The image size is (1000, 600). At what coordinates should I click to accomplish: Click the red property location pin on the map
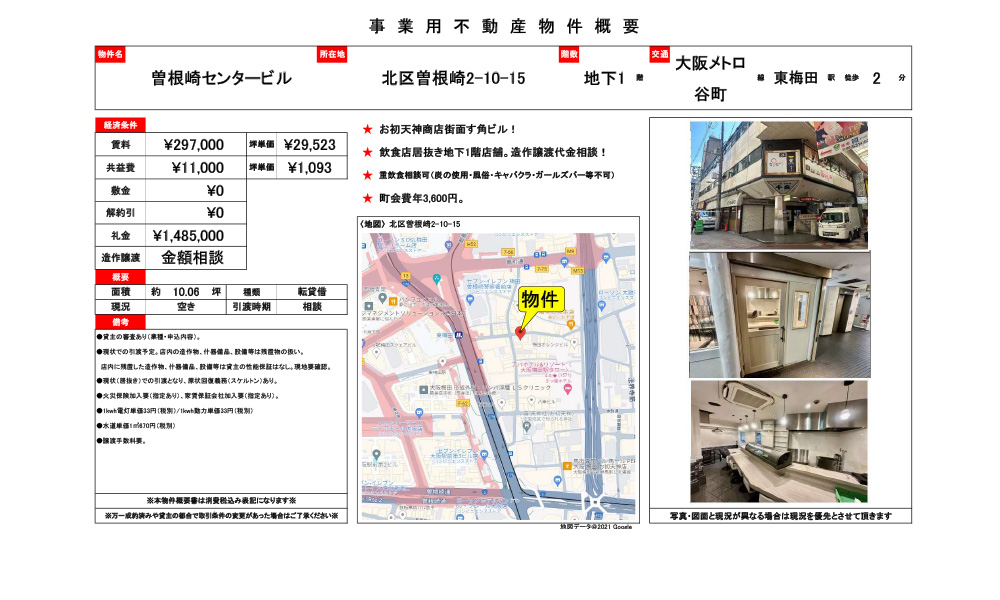pyautogui.click(x=521, y=333)
